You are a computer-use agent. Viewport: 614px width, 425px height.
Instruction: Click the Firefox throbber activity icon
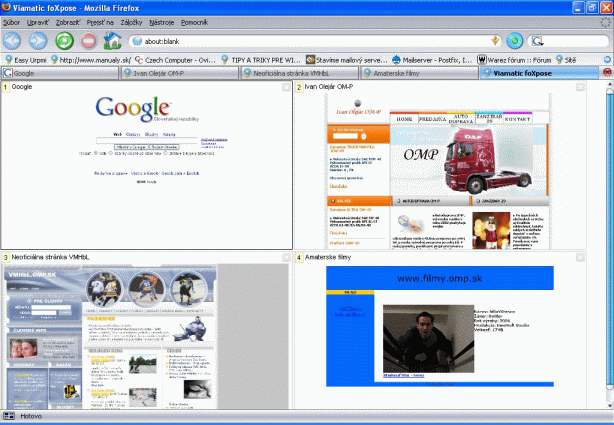point(605,23)
